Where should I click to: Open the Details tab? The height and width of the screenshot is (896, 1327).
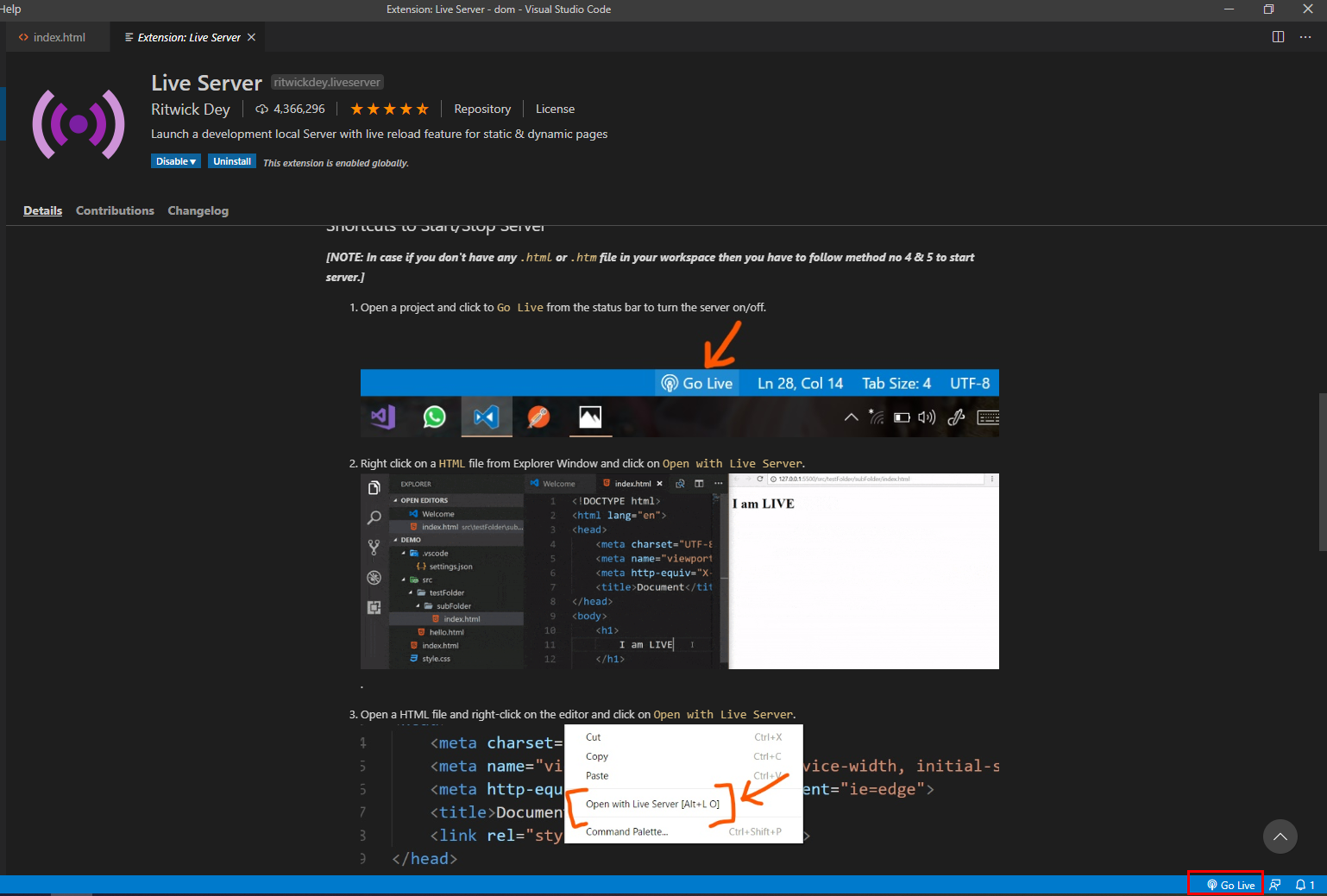[x=42, y=210]
